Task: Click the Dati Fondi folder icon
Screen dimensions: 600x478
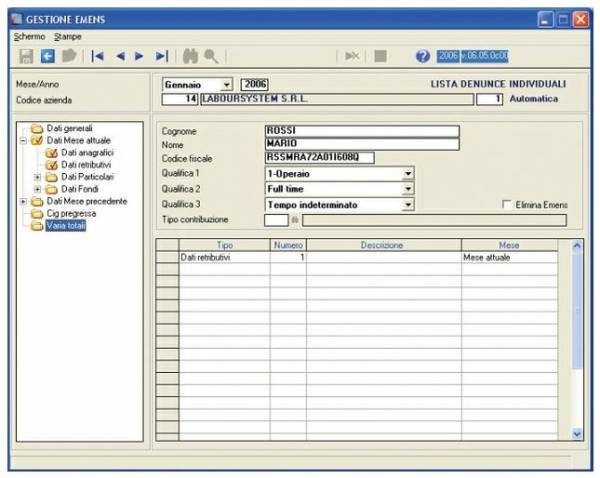Action: pyautogui.click(x=51, y=189)
